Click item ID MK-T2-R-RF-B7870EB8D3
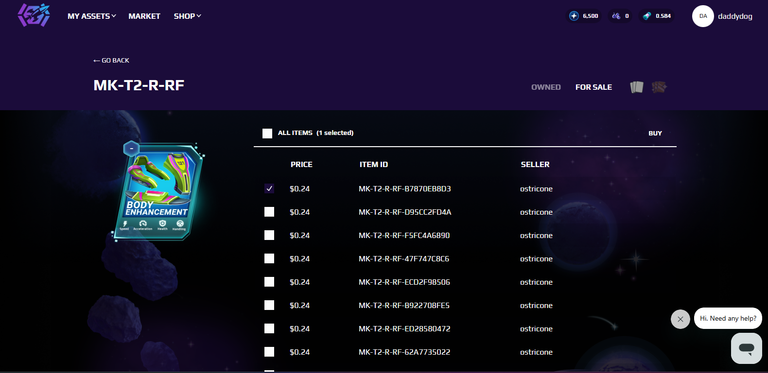This screenshot has width=768, height=373. [x=405, y=188]
